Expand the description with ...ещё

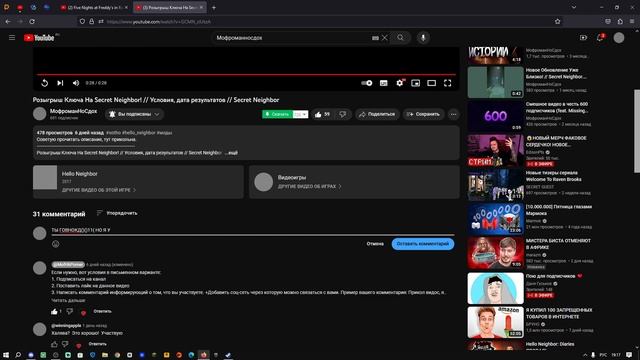click(231, 153)
